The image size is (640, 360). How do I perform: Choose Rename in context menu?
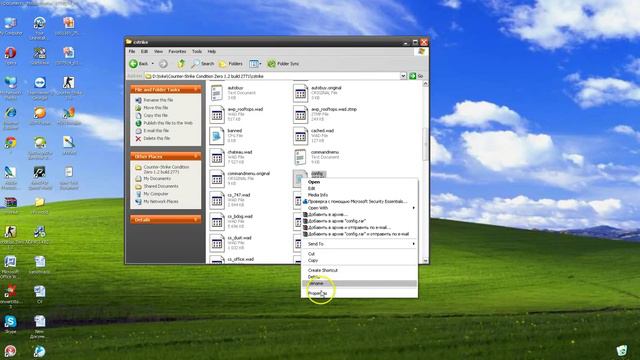click(x=360, y=283)
